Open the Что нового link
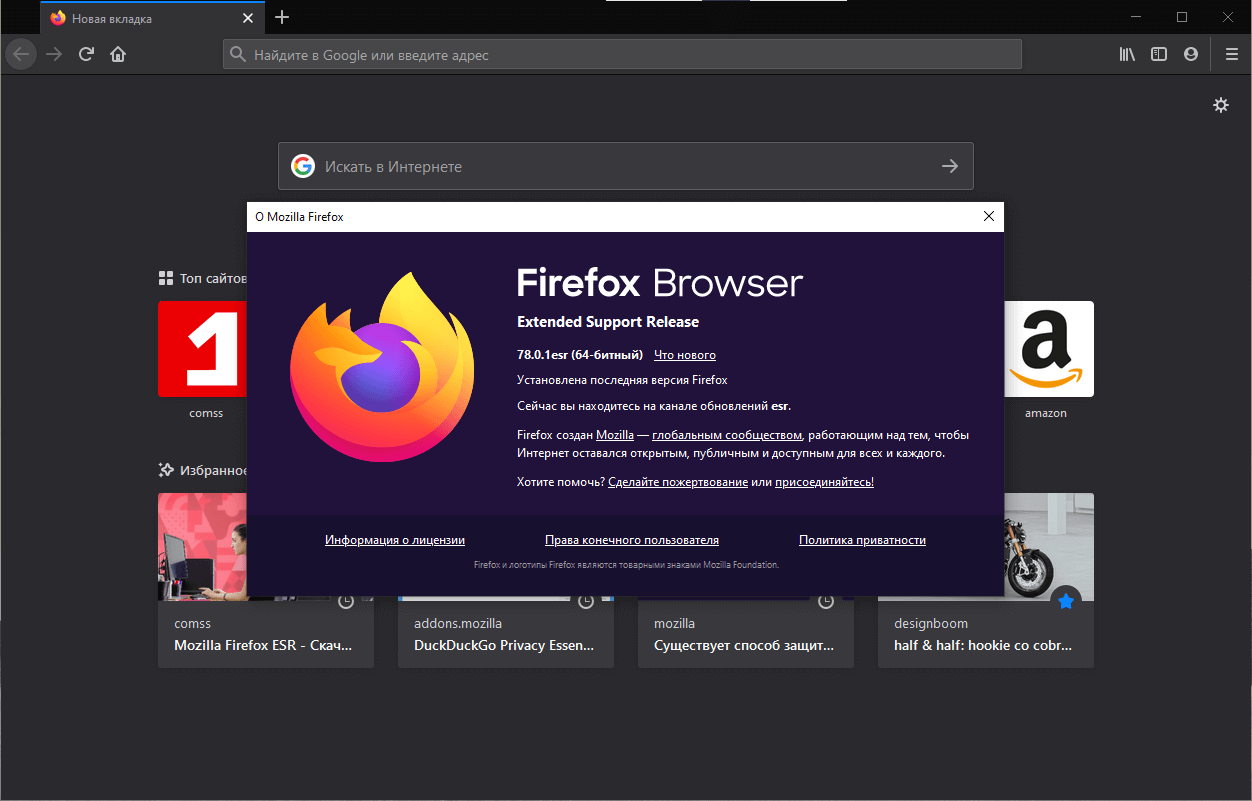This screenshot has width=1252, height=801. point(684,355)
